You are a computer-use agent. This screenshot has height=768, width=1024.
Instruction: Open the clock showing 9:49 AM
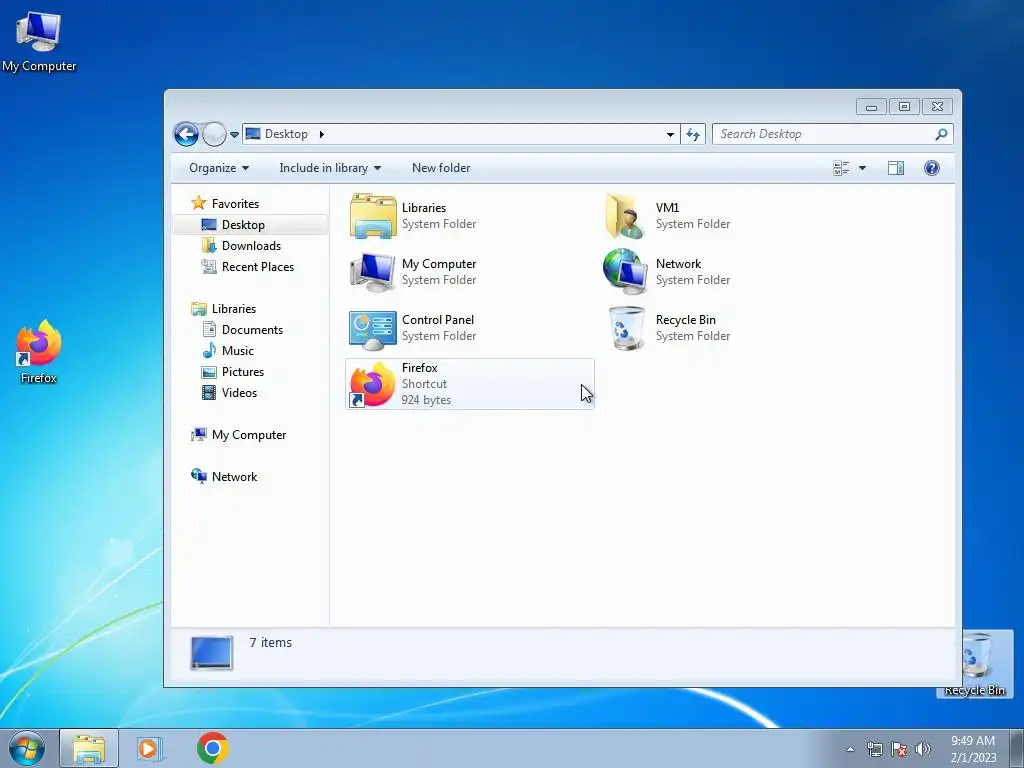pos(973,749)
